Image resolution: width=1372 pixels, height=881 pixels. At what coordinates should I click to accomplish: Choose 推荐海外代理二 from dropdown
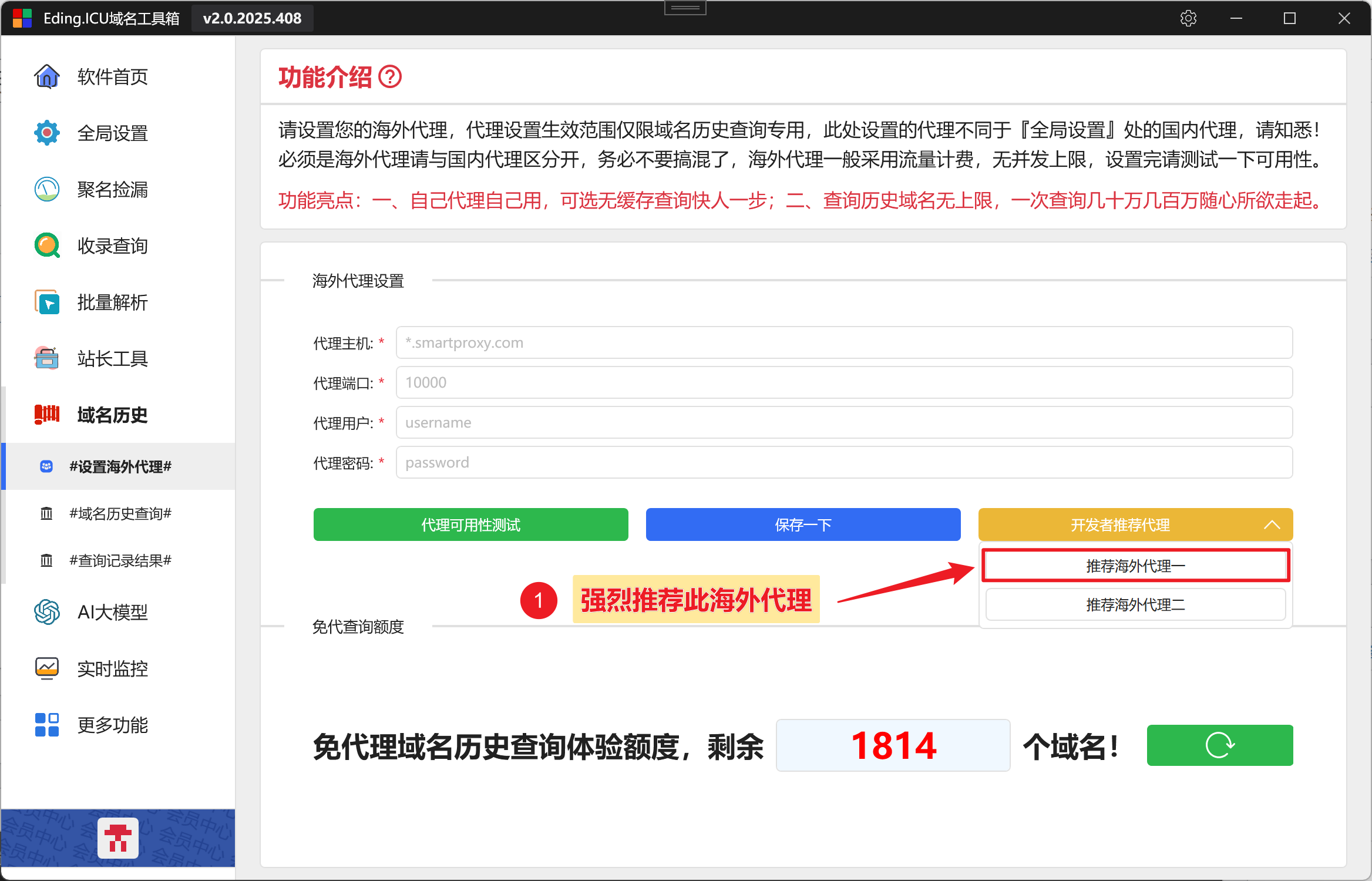[x=1135, y=604]
